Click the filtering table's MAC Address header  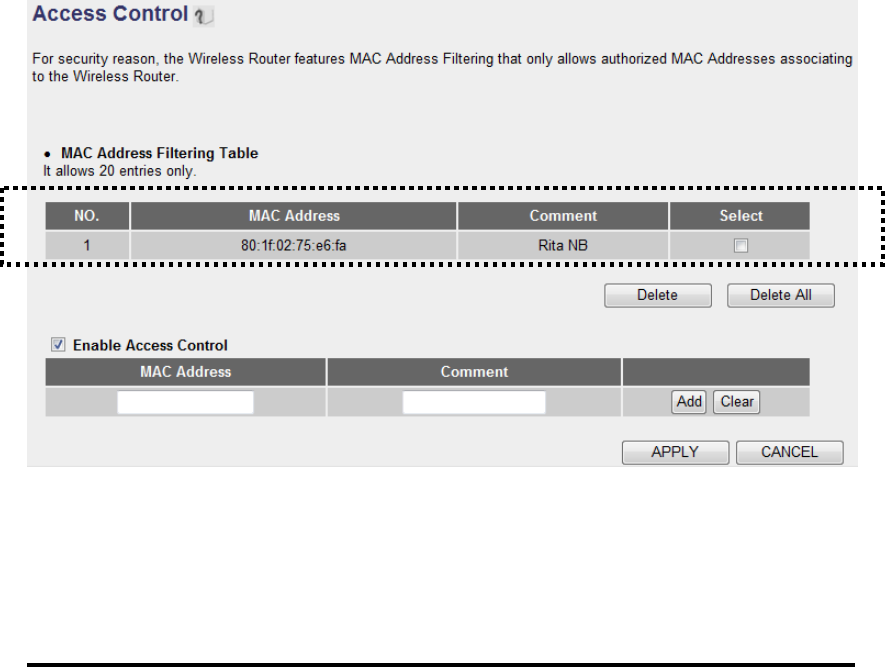click(293, 216)
